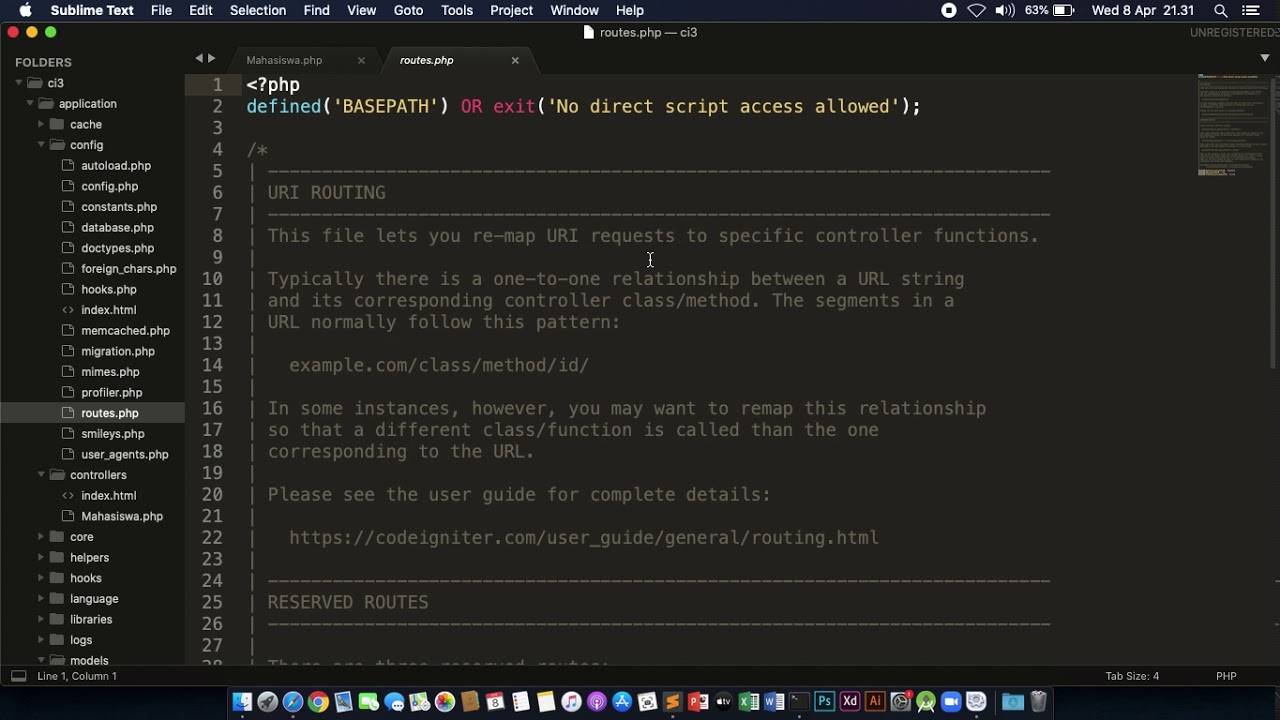This screenshot has width=1280, height=720.
Task: Open Terminal from the Dock
Action: tap(799, 702)
